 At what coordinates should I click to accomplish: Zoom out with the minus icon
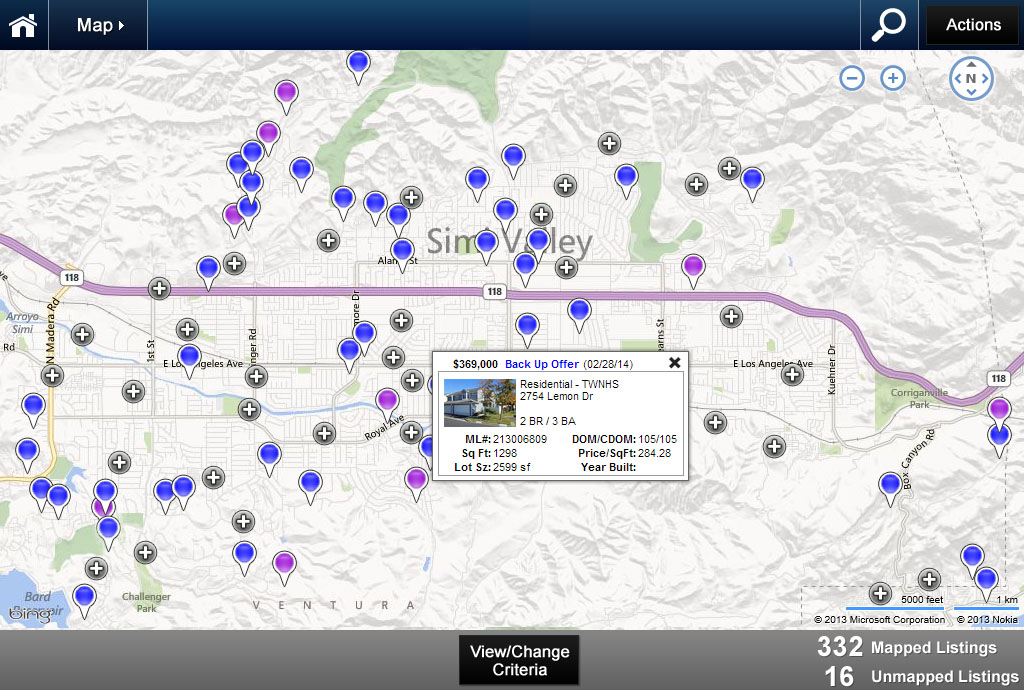coord(852,78)
